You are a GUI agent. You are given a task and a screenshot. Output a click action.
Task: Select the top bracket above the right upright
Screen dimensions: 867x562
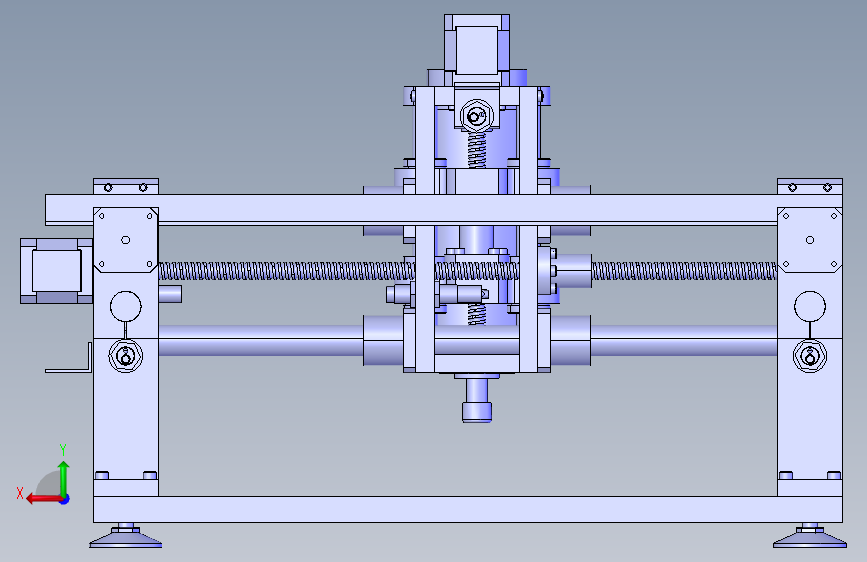809,186
